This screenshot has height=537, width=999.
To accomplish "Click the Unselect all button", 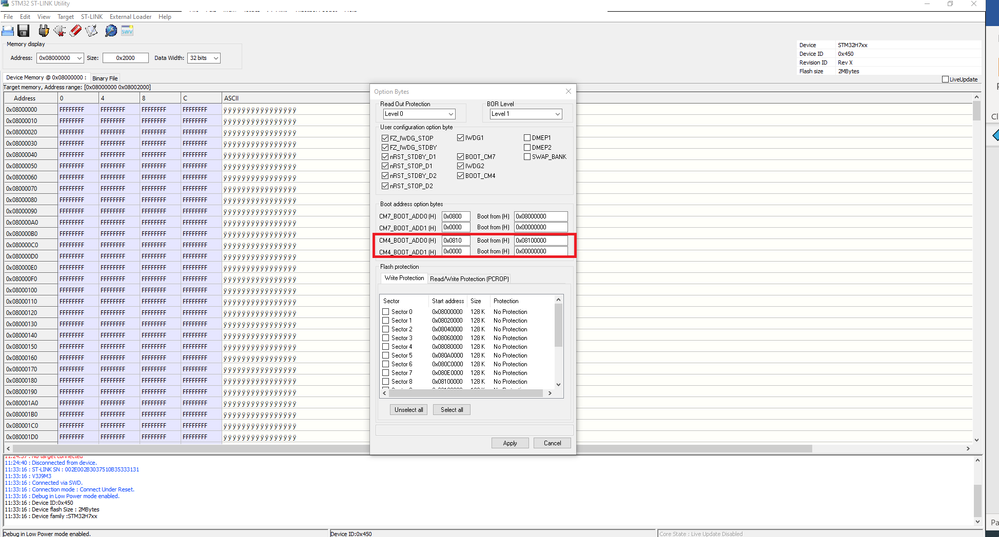I will pos(408,410).
